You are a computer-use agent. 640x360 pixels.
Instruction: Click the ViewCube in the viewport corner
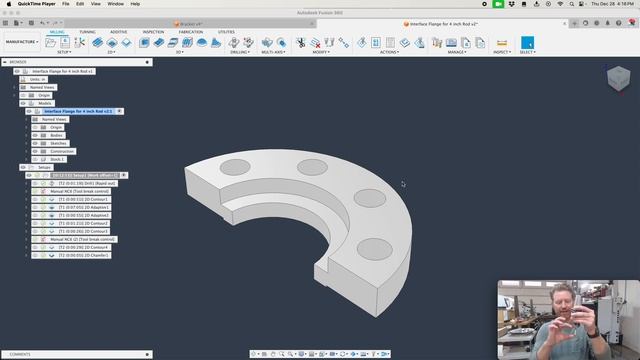point(618,78)
